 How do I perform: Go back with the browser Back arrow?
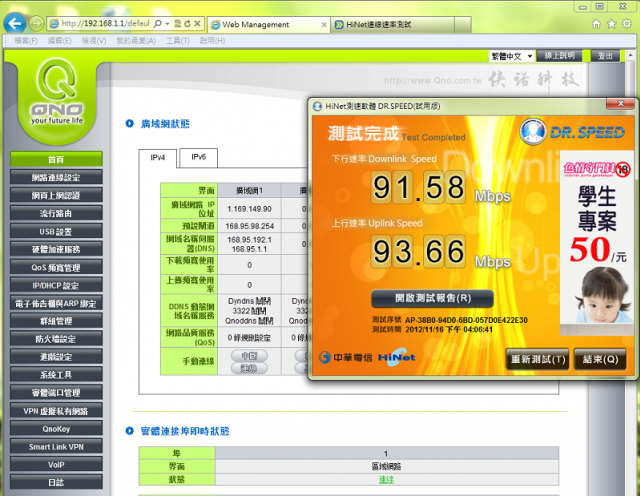click(x=15, y=23)
